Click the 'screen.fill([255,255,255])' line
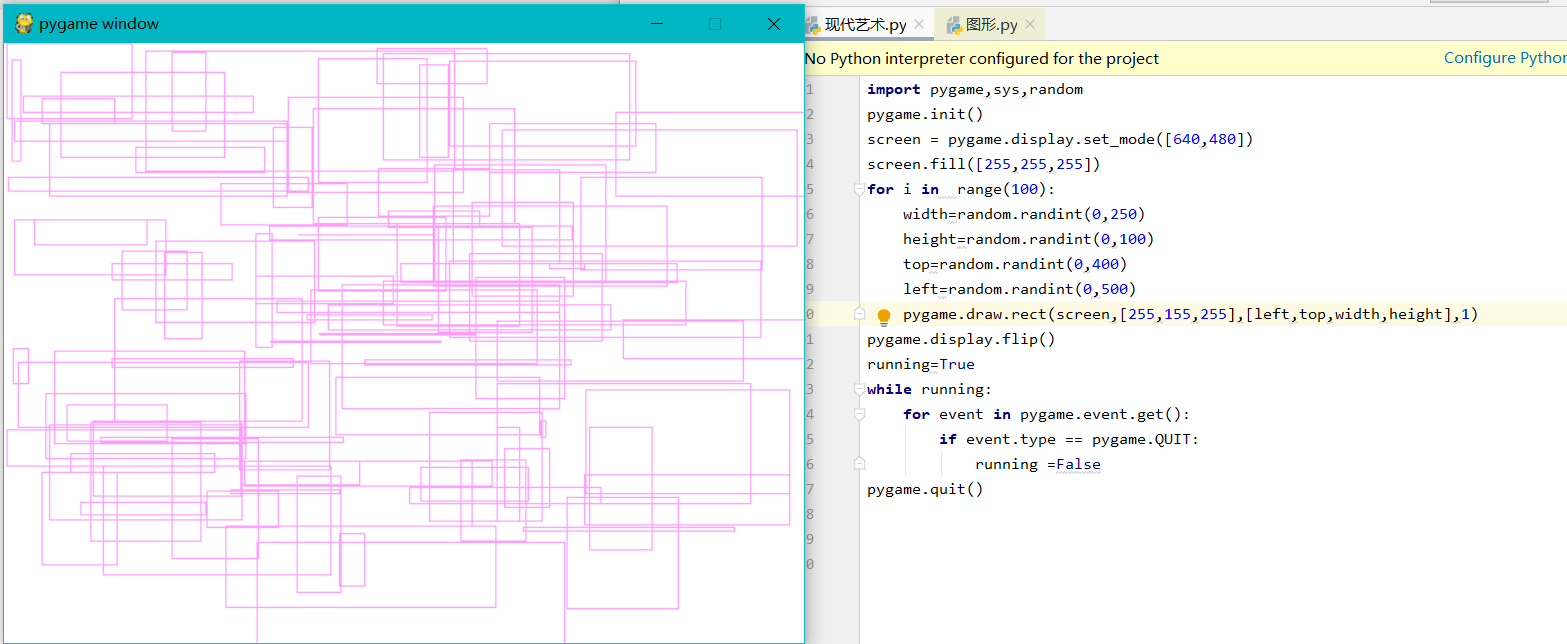Viewport: 1567px width, 644px height. click(x=984, y=164)
